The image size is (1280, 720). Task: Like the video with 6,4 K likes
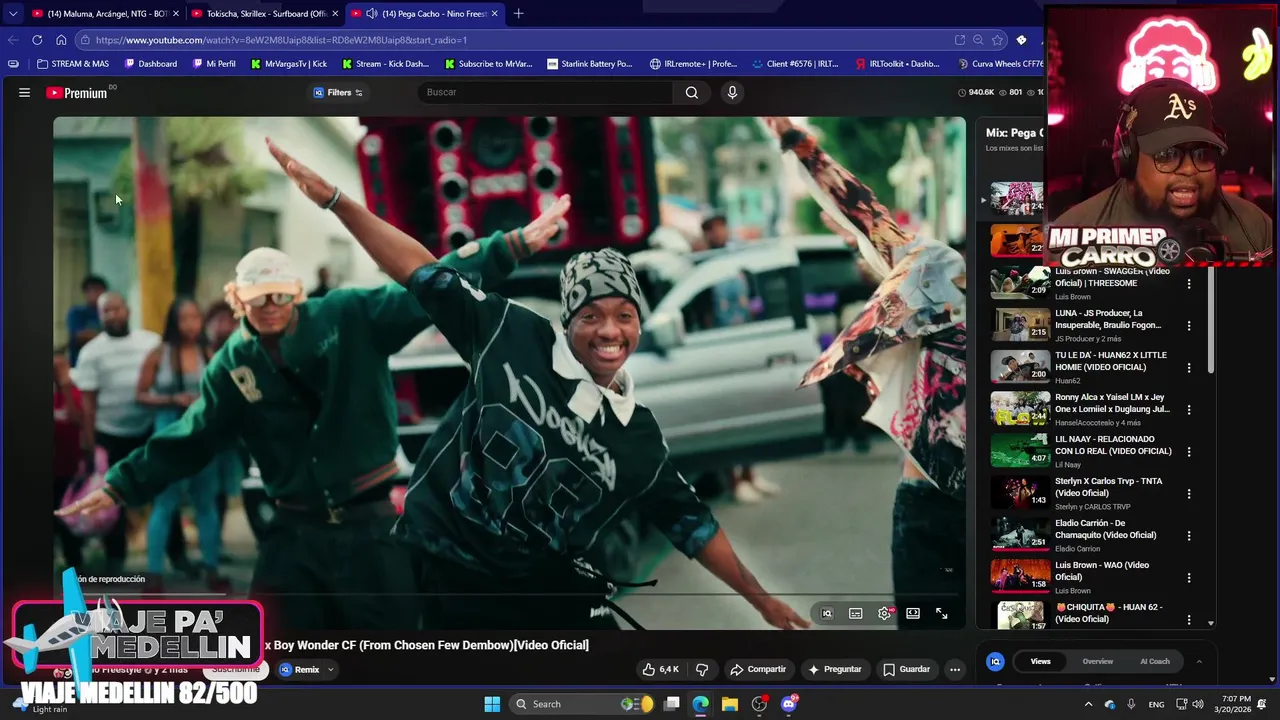pos(661,669)
